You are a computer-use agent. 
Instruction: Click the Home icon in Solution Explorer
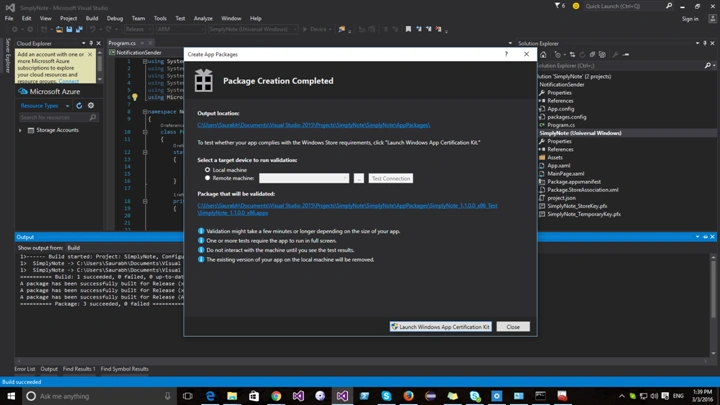pos(543,55)
